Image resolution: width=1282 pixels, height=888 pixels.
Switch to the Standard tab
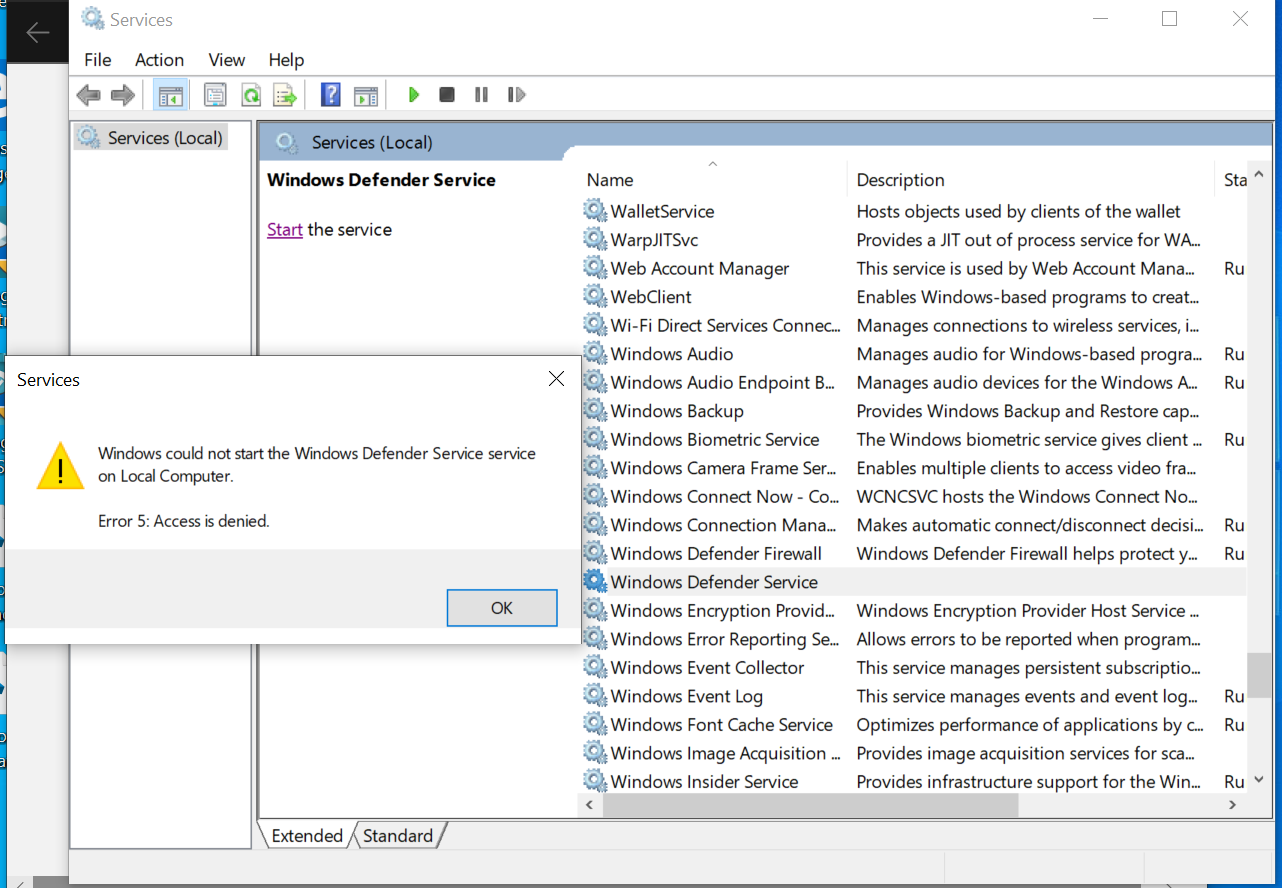point(398,836)
